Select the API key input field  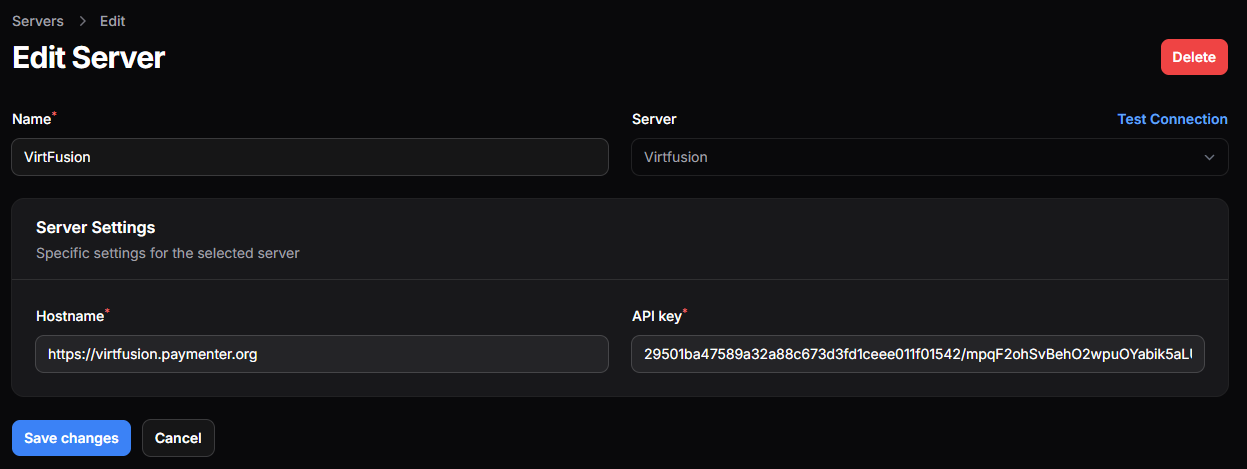pos(918,354)
